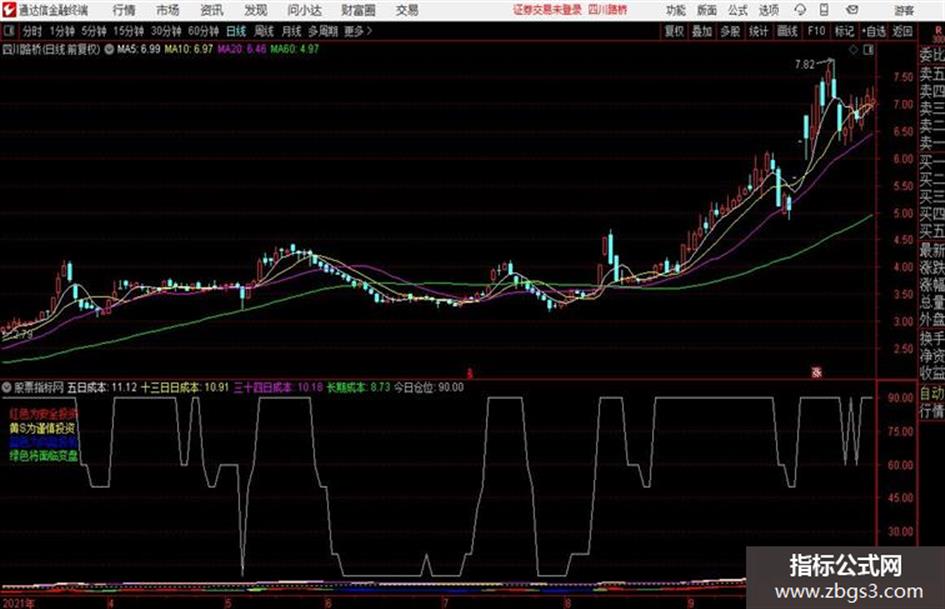Click the panel toggle icon before 分时
The width and height of the screenshot is (945, 609).
[8, 31]
